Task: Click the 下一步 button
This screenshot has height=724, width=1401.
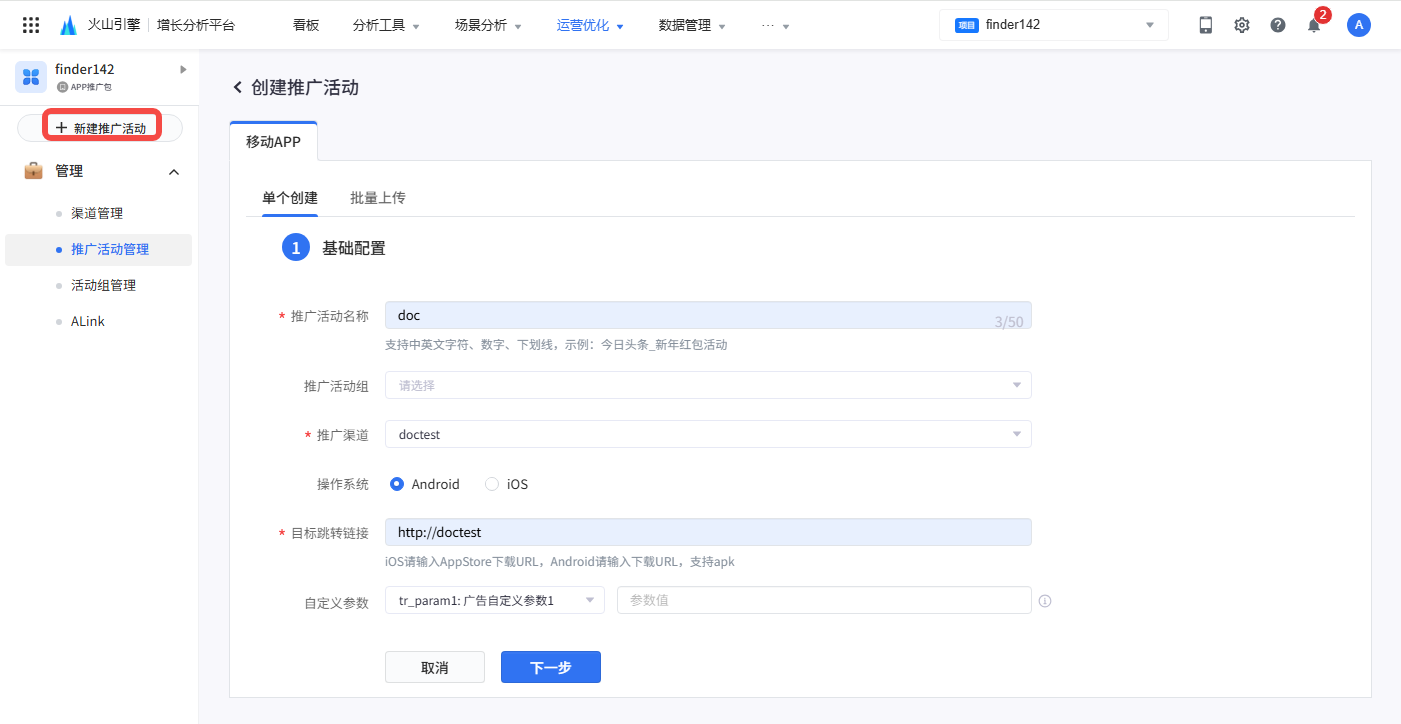Action: point(550,667)
